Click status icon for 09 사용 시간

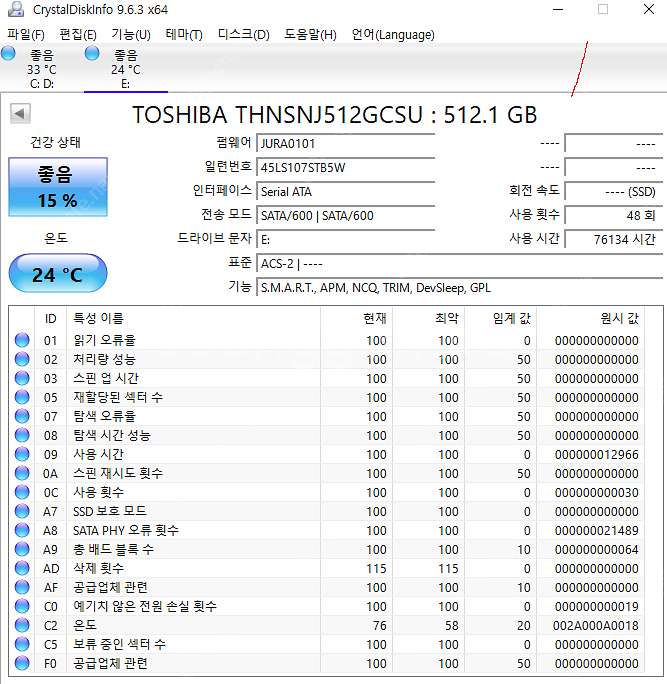[22, 454]
